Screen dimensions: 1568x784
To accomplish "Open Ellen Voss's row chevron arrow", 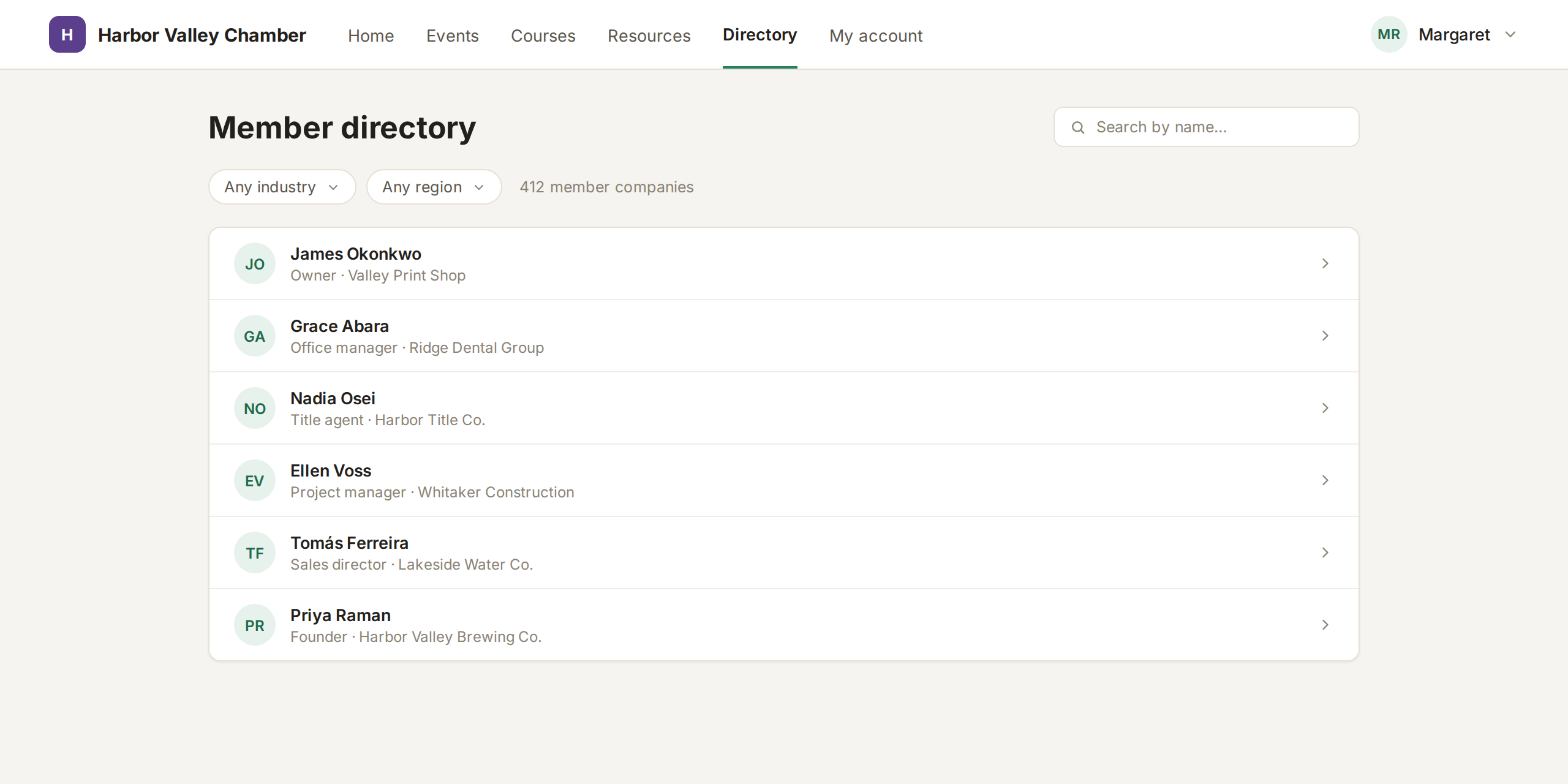I will click(x=1325, y=480).
